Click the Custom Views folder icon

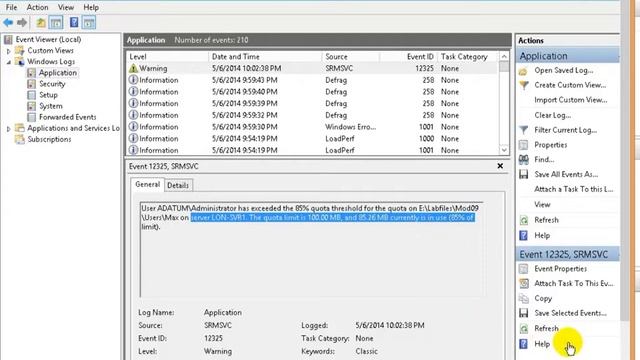coord(19,50)
